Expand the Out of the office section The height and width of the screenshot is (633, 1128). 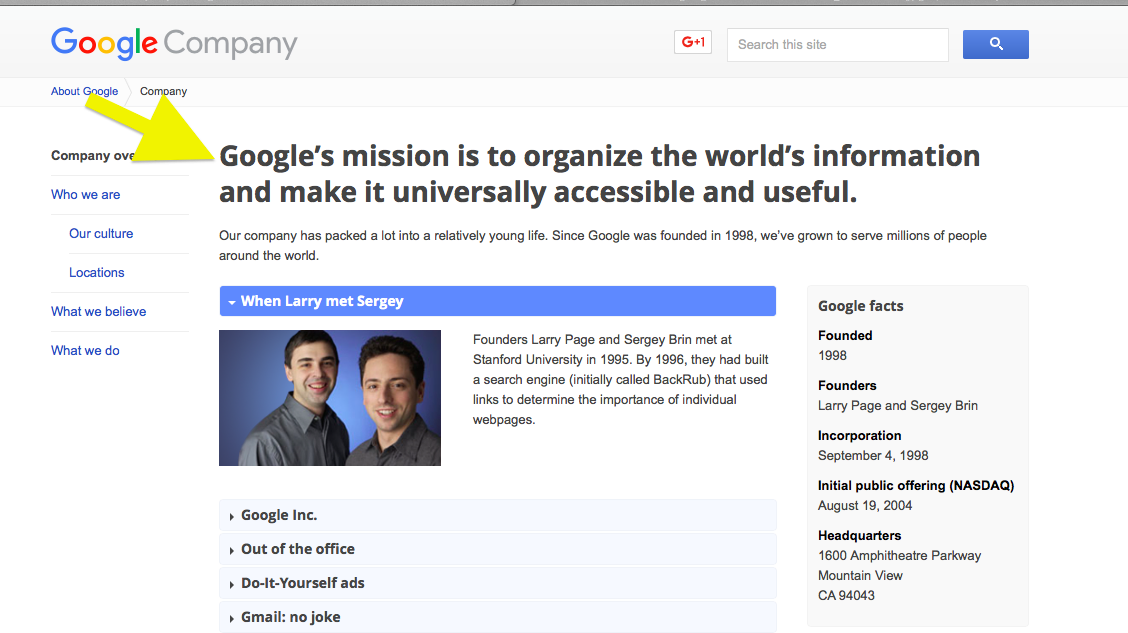coord(497,549)
